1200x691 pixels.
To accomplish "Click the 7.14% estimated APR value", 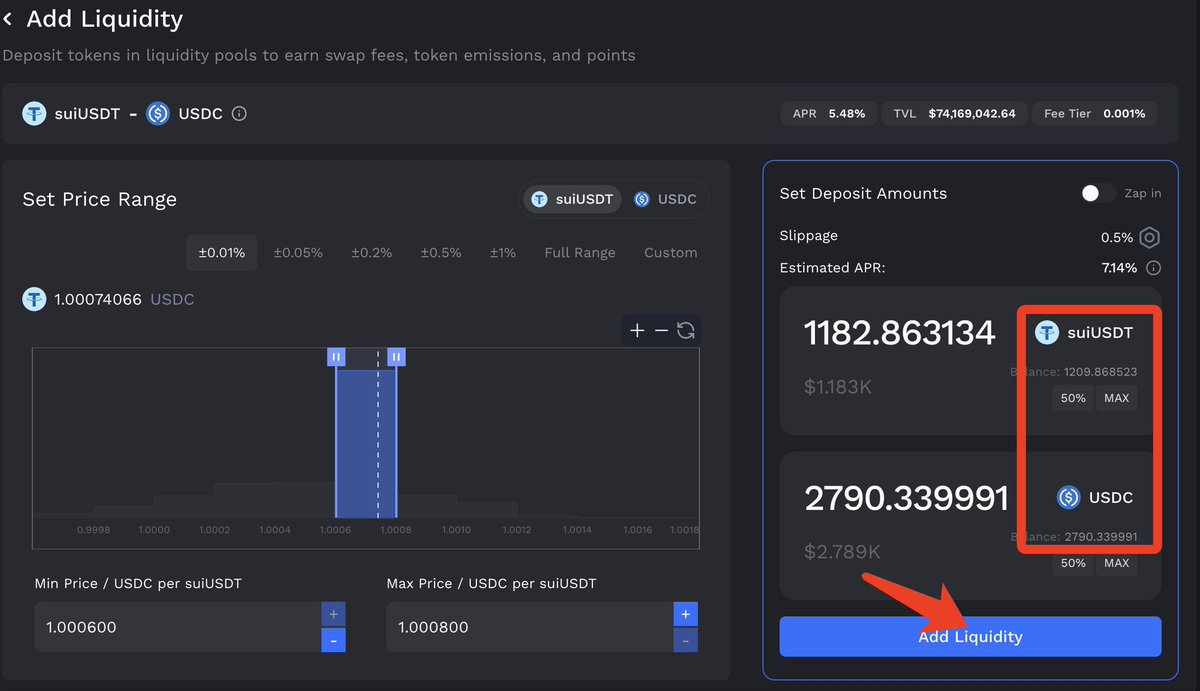I will pos(1119,268).
